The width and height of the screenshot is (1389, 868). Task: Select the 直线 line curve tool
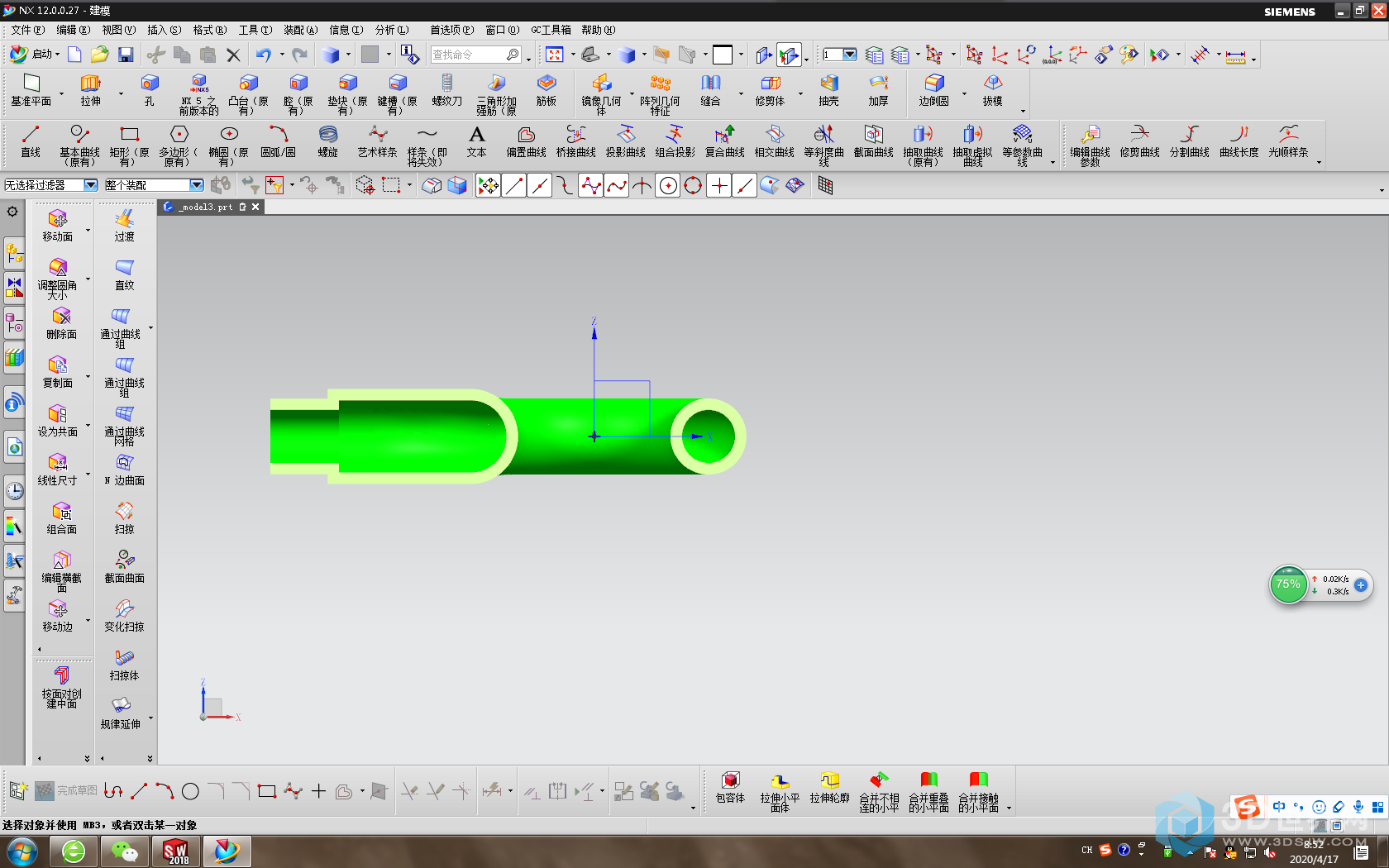point(31,141)
